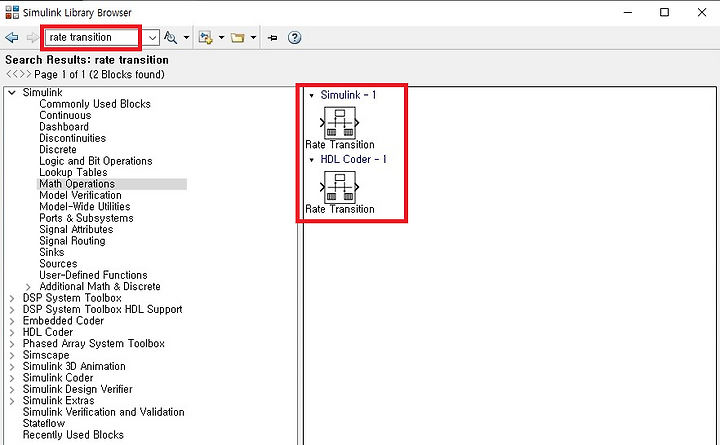Click the back navigation arrow
The height and width of the screenshot is (445, 720).
click(12, 38)
